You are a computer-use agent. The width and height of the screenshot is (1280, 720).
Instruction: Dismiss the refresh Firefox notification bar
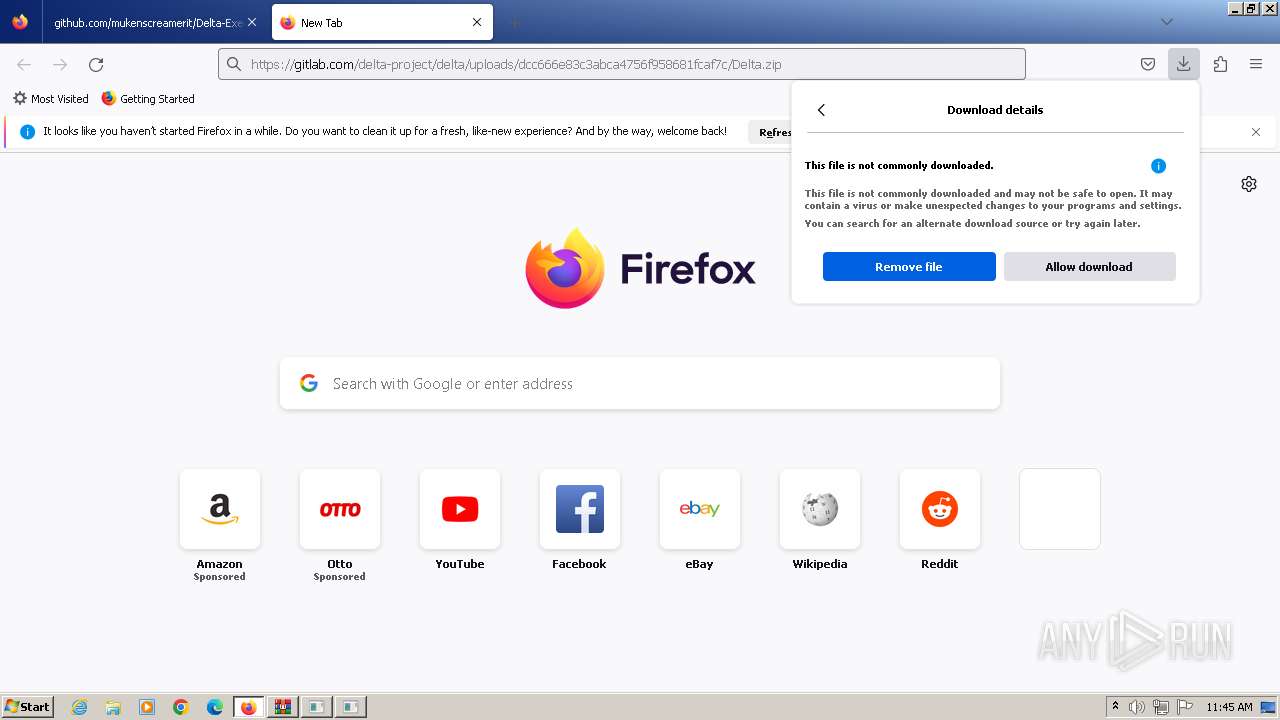click(1256, 132)
